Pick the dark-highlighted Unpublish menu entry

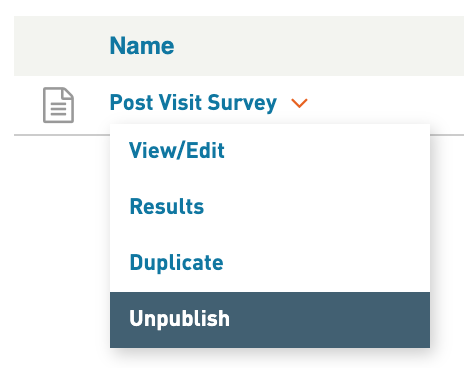pyautogui.click(x=270, y=320)
